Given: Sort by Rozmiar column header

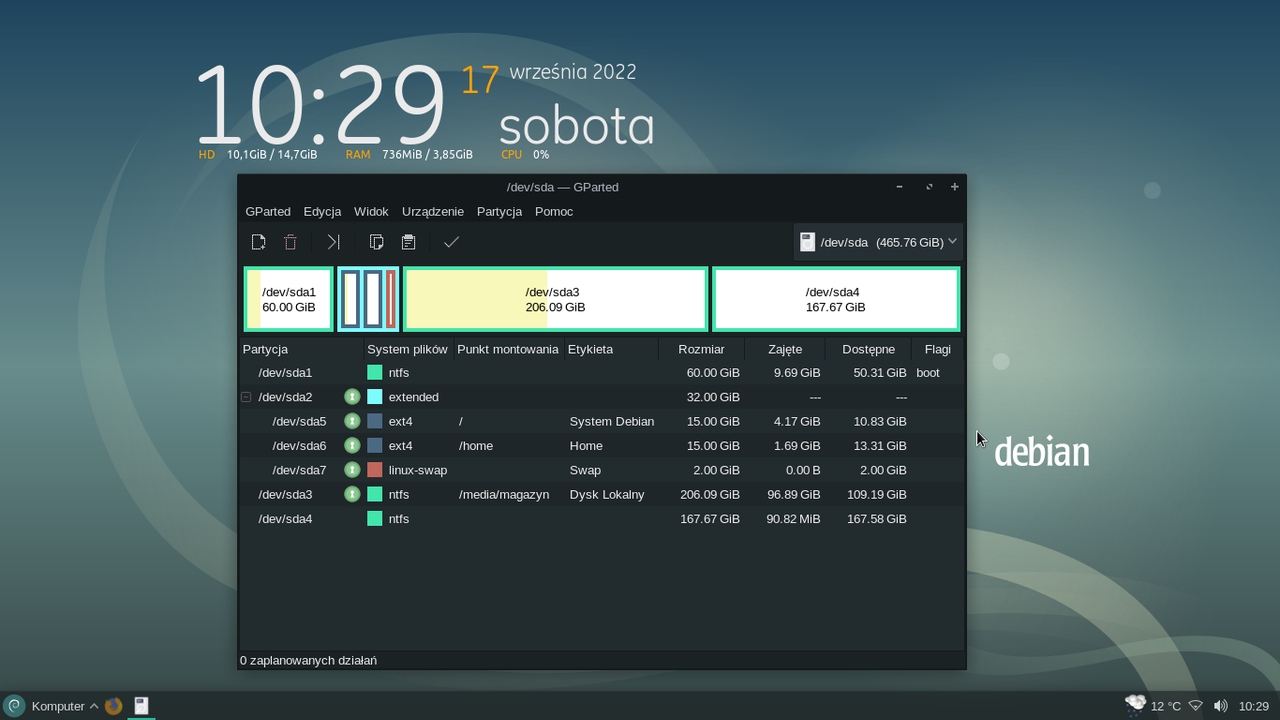Looking at the screenshot, I should tap(701, 349).
